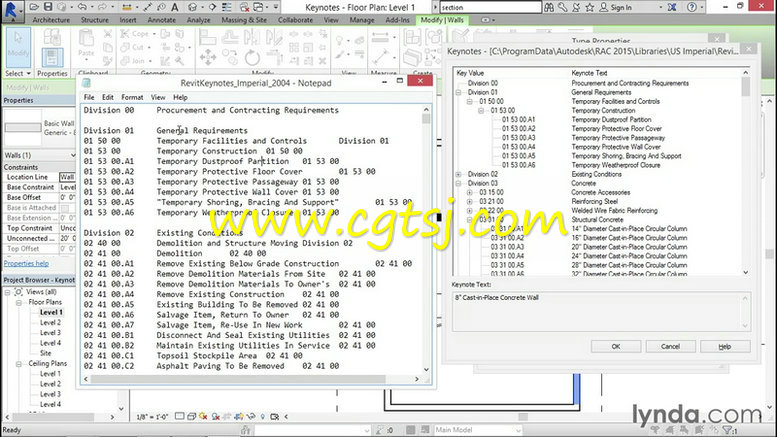Click the Section tool icon
Screen dimensions: 777x437
[x=213, y=7]
